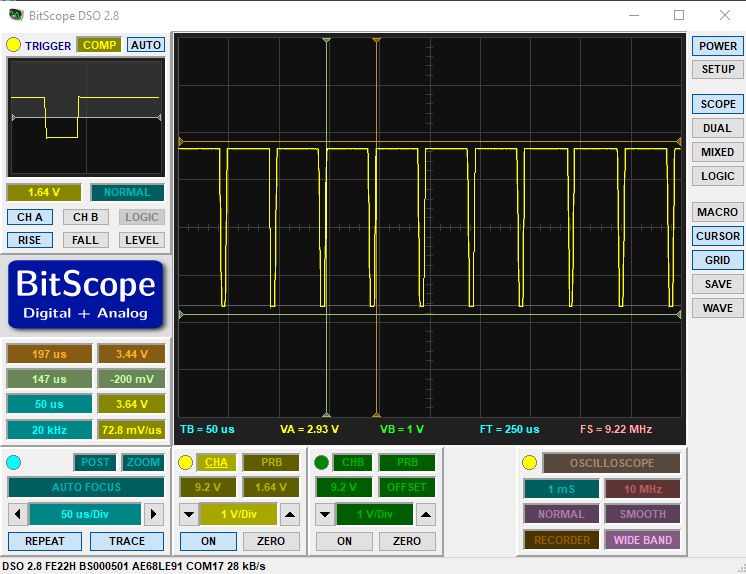Viewport: 746px width, 574px height.
Task: Toggle the GRID display
Action: (x=717, y=260)
